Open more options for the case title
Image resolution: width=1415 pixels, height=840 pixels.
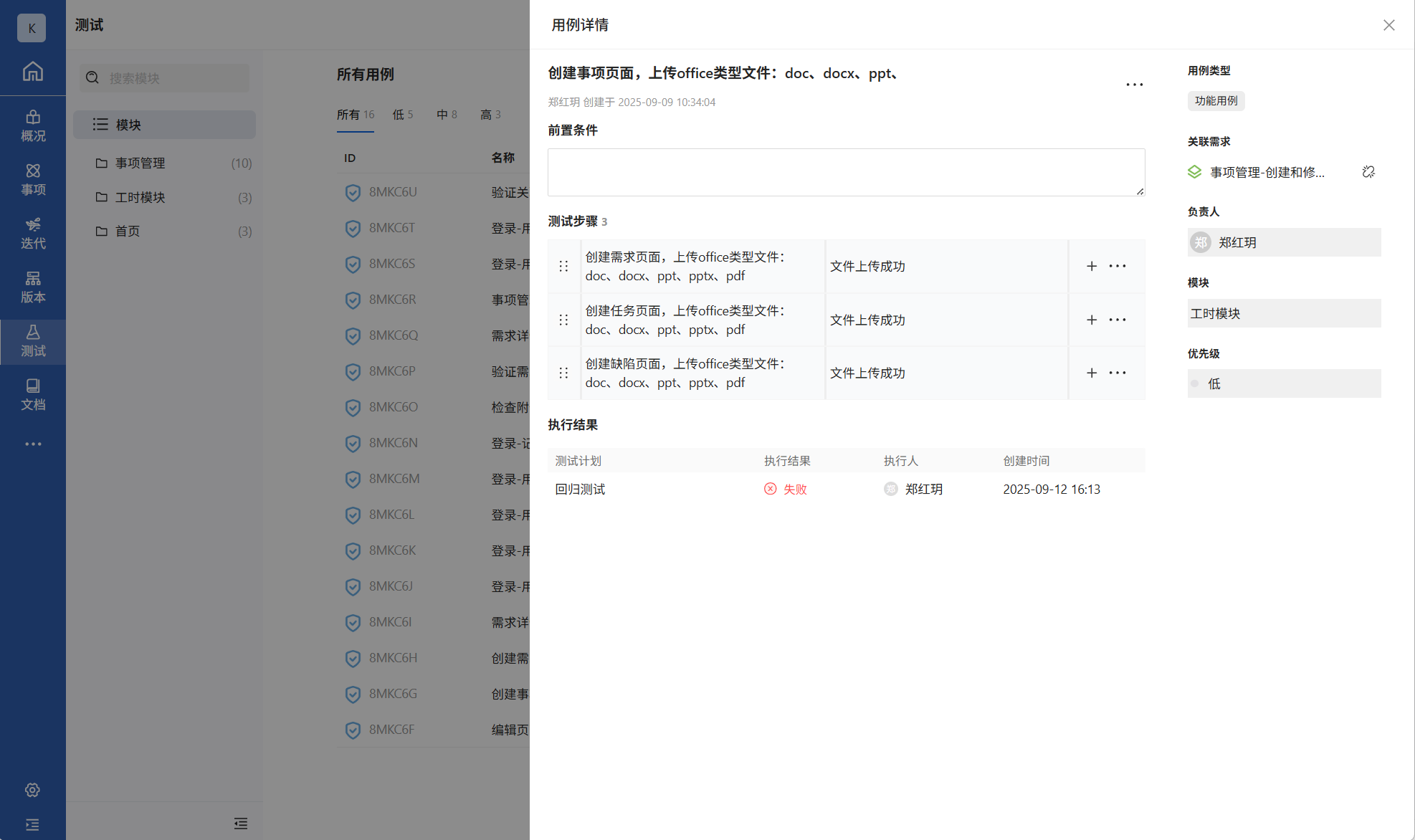1134,85
